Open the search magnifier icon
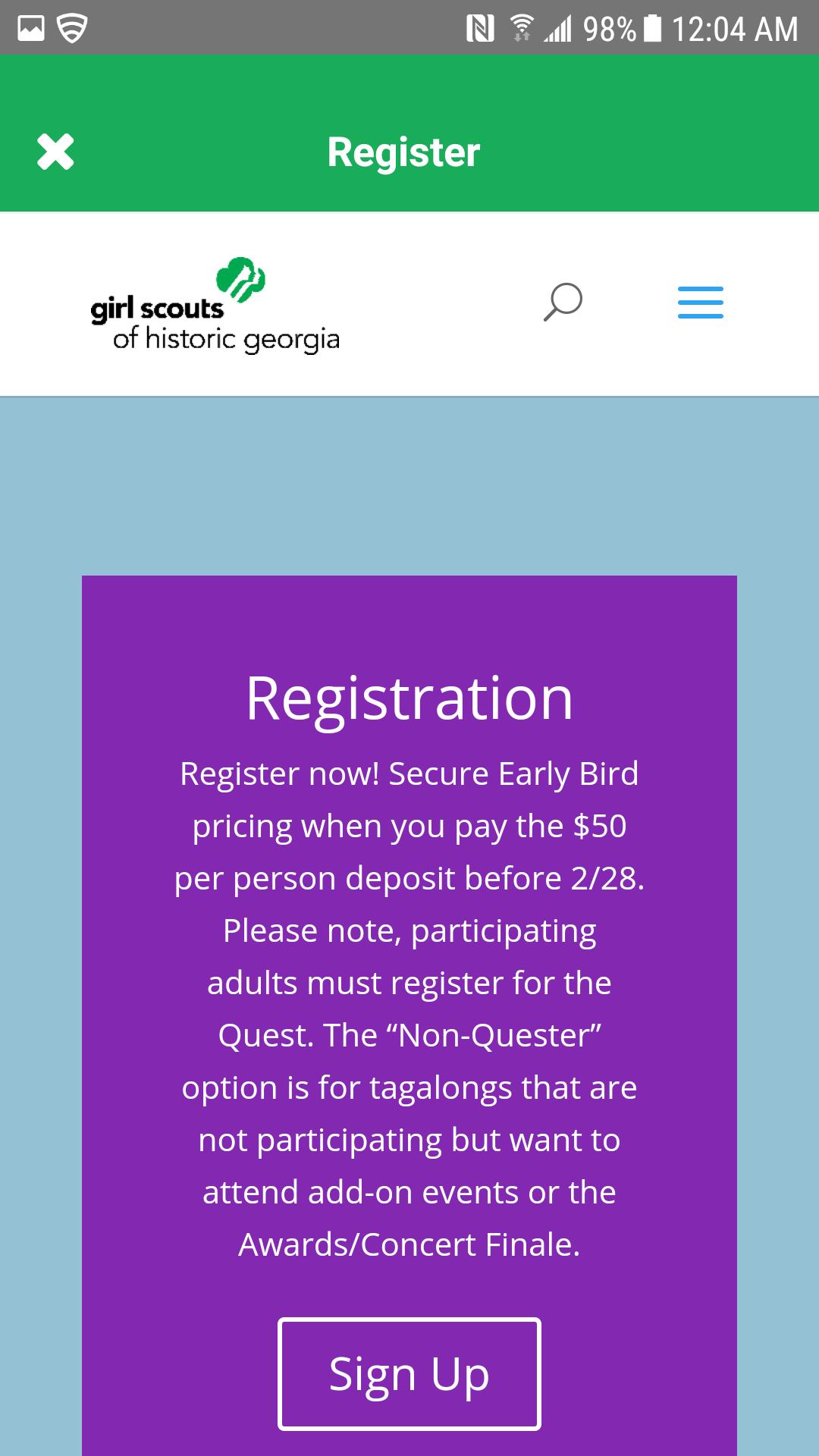Image resolution: width=819 pixels, height=1456 pixels. tap(563, 303)
